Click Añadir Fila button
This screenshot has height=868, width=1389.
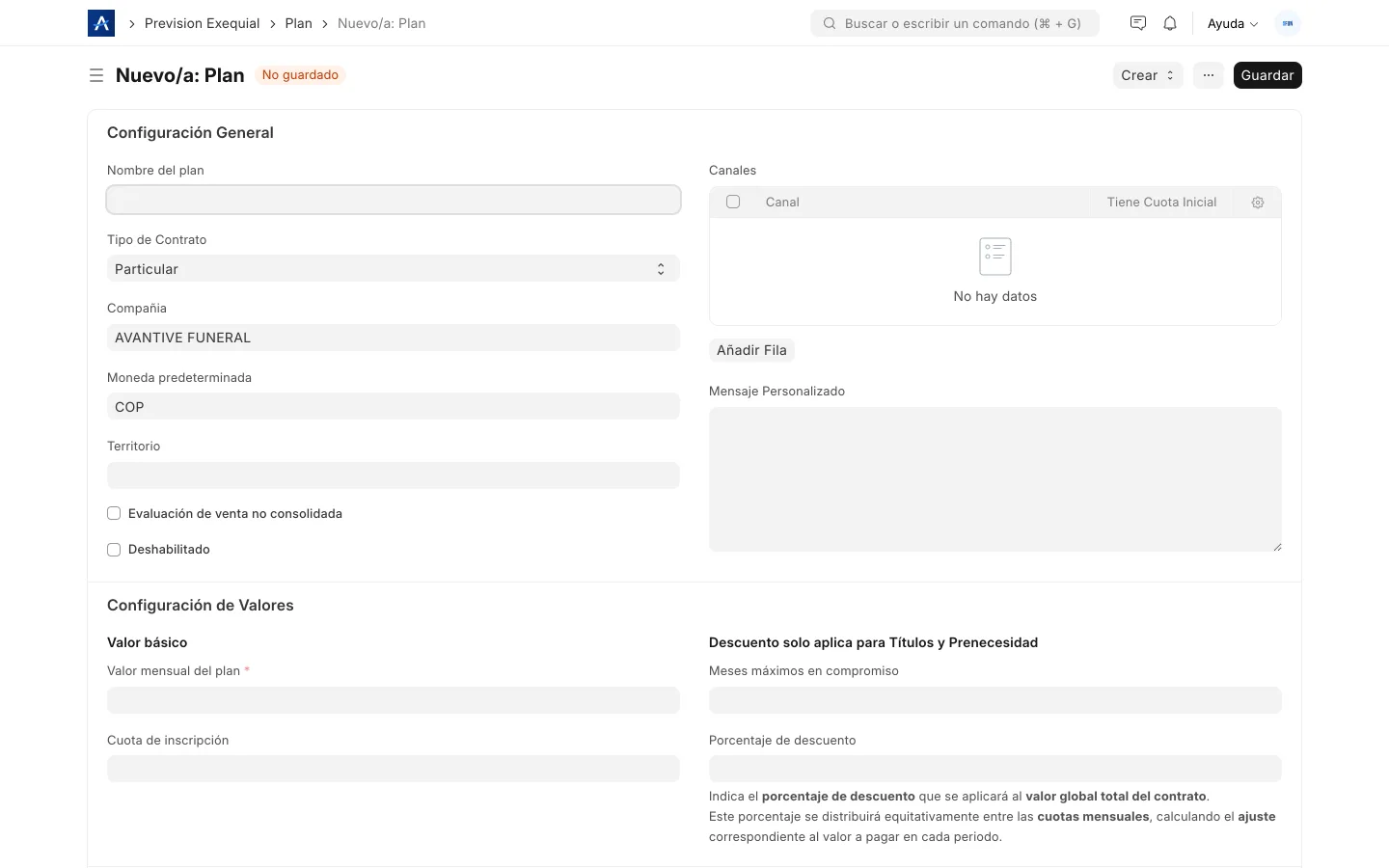click(x=751, y=350)
